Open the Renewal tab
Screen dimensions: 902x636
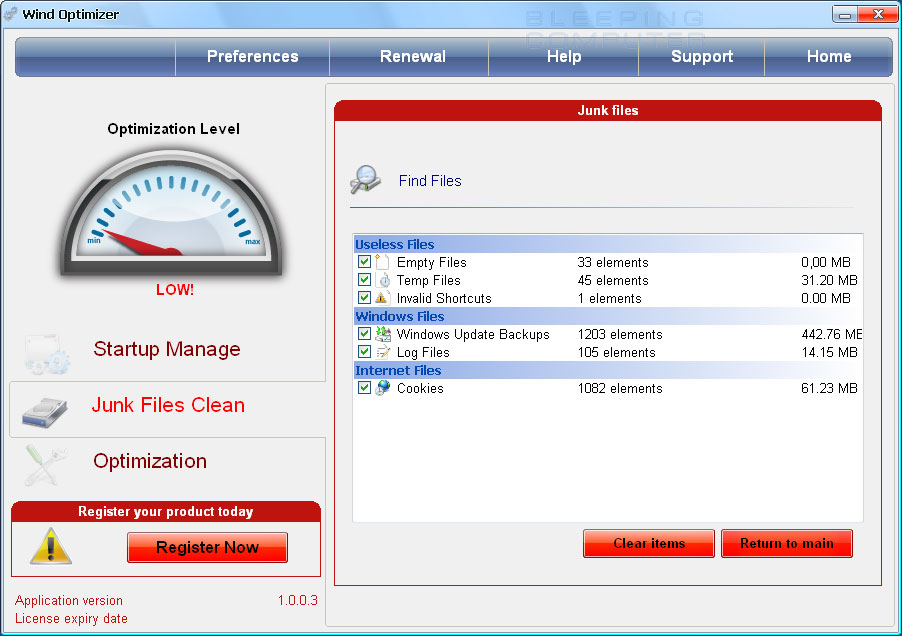(x=412, y=57)
